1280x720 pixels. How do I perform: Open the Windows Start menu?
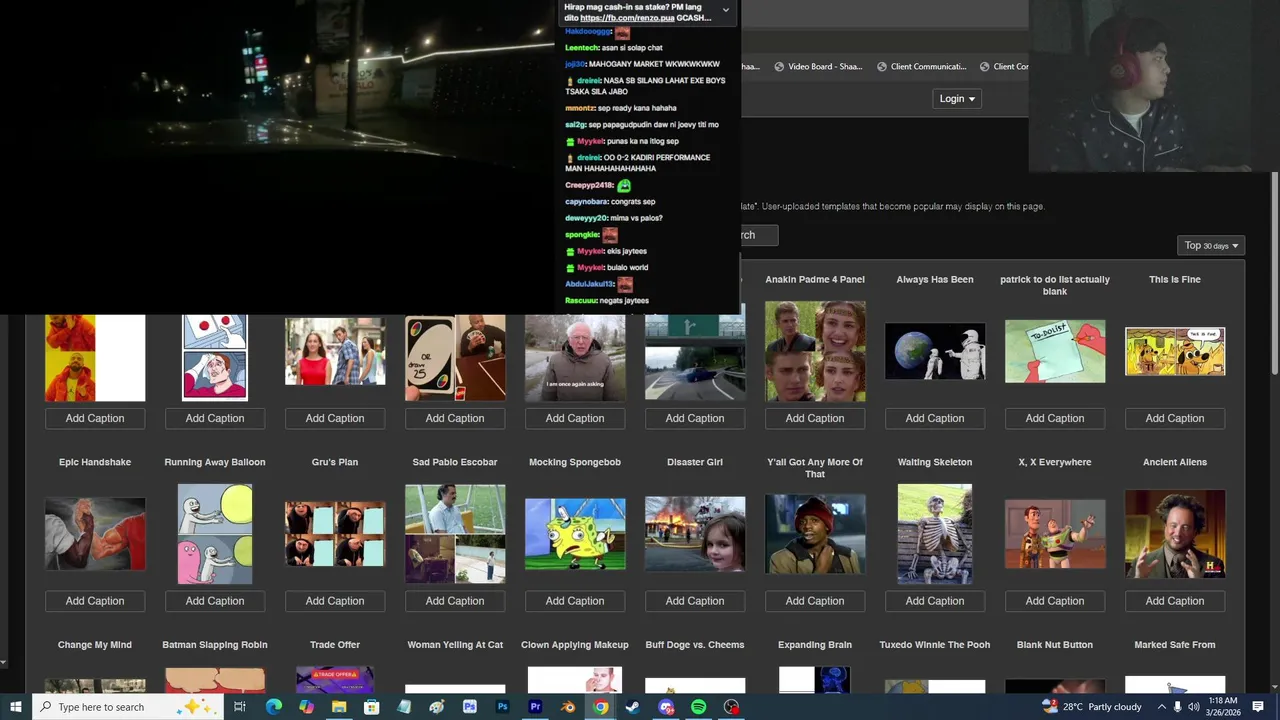click(15, 707)
